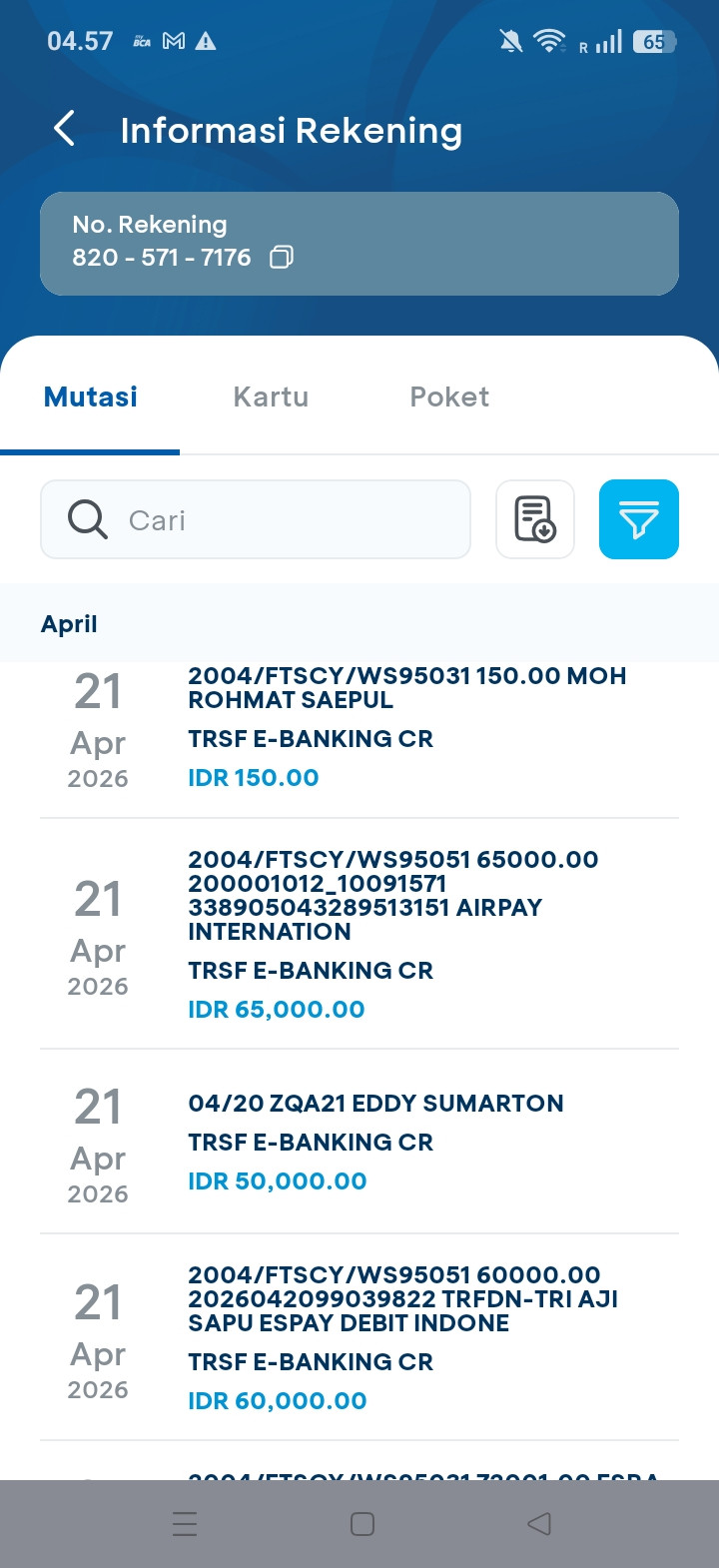Switch to the Mutasi tab

[91, 396]
